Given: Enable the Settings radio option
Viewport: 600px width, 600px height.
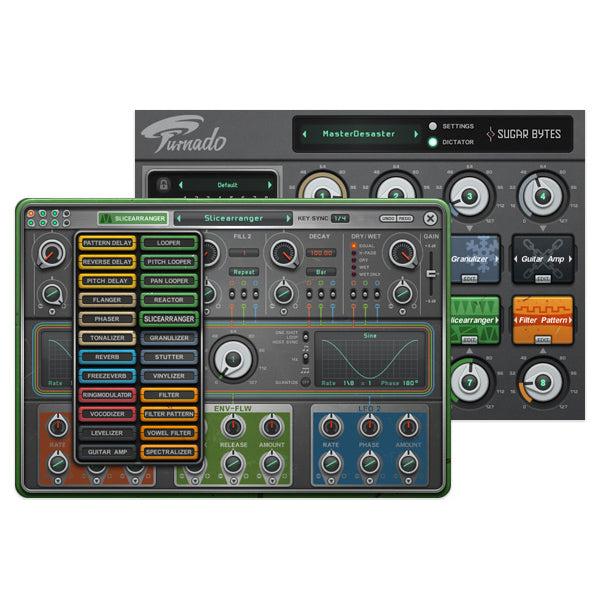Looking at the screenshot, I should tap(433, 126).
